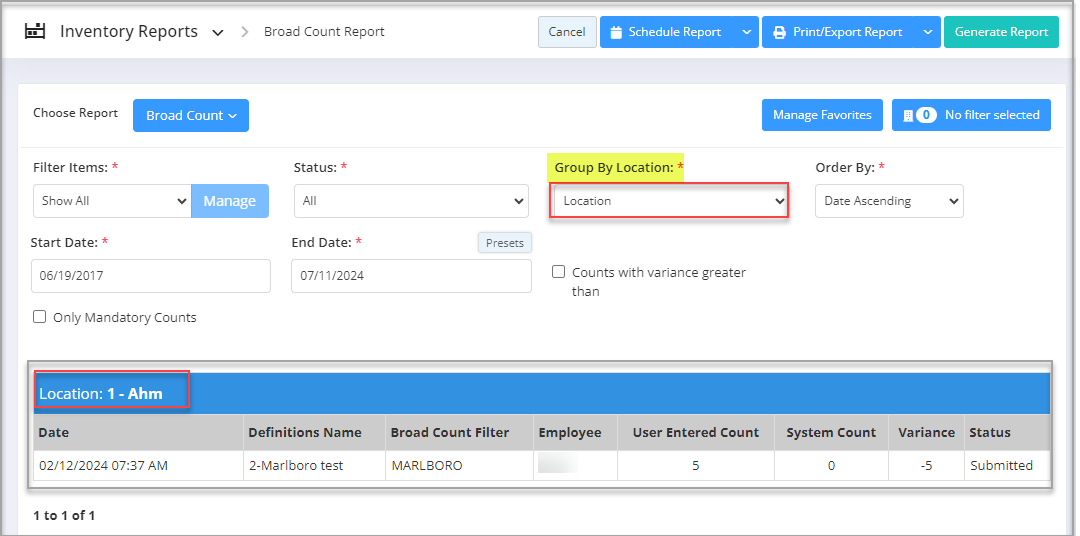
Task: Open the Broad Count report selector
Action: [x=190, y=115]
